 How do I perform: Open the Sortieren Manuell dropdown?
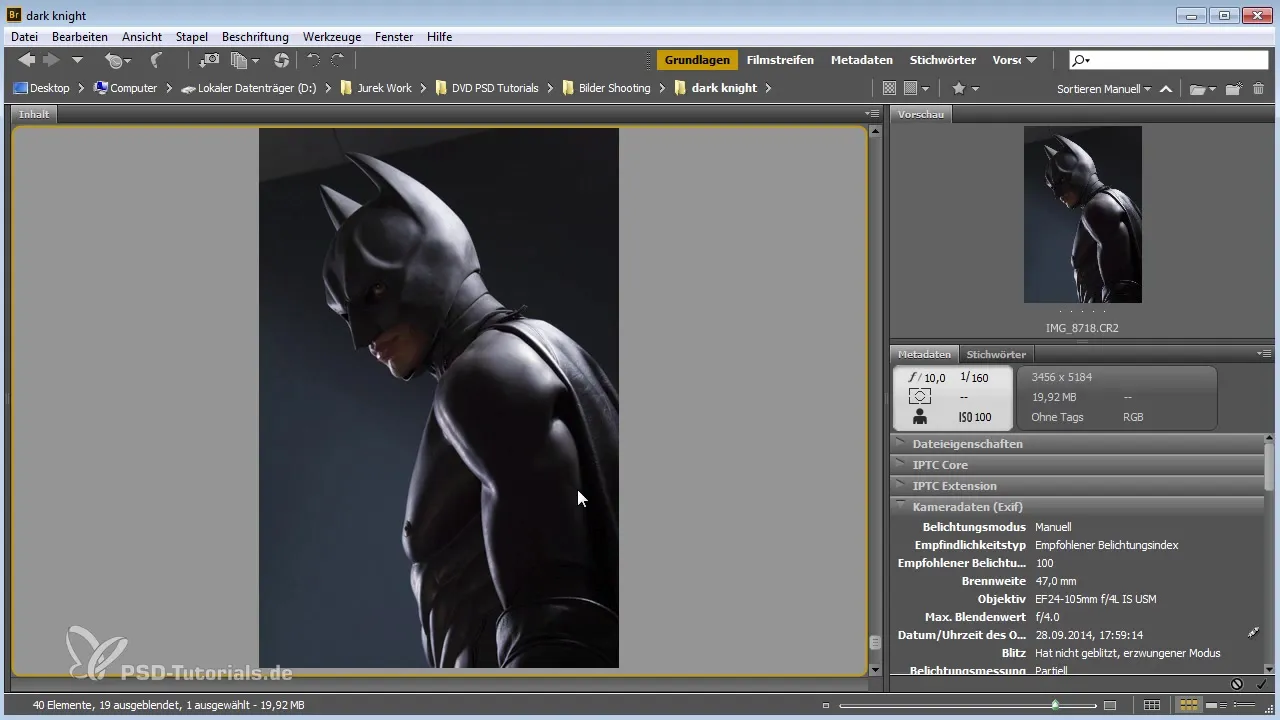(1104, 89)
